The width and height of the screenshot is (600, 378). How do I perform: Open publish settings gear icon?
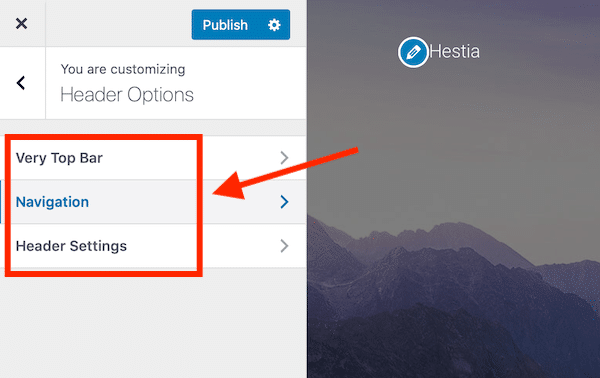[274, 25]
